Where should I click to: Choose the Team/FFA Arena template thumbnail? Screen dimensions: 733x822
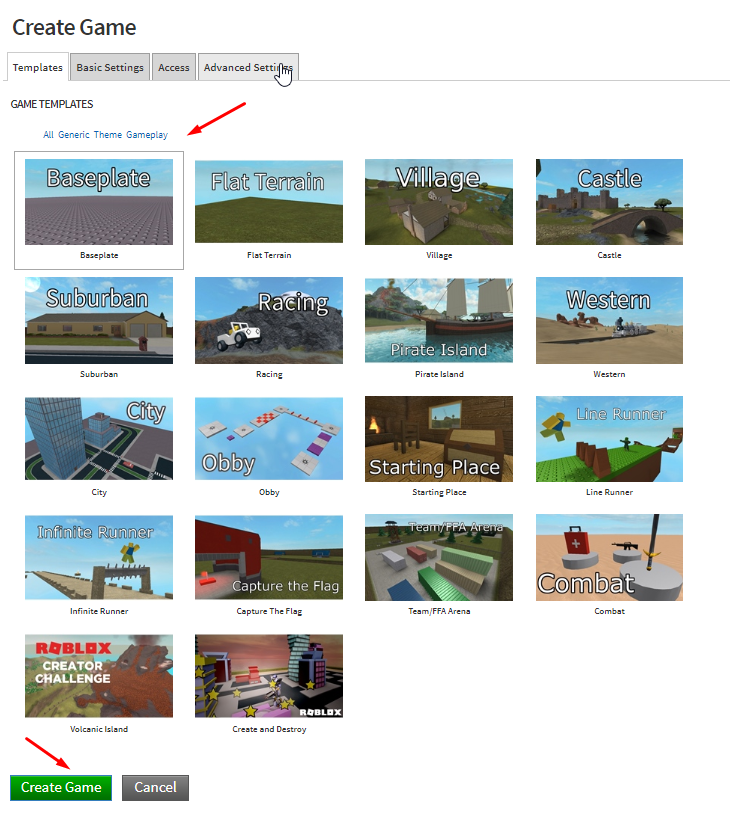[x=439, y=557]
